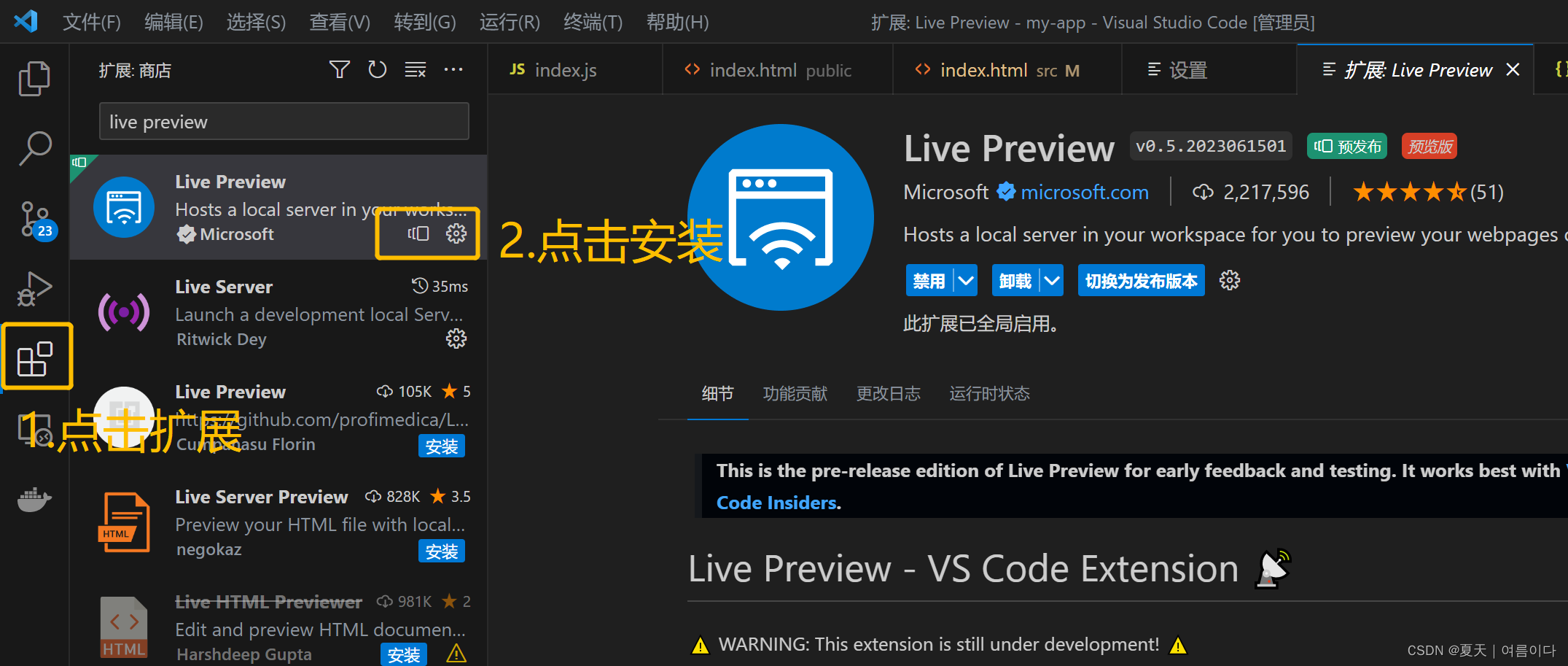Image resolution: width=1568 pixels, height=666 pixels.
Task: Click the 预发布 pre-release badge
Action: click(x=1347, y=147)
